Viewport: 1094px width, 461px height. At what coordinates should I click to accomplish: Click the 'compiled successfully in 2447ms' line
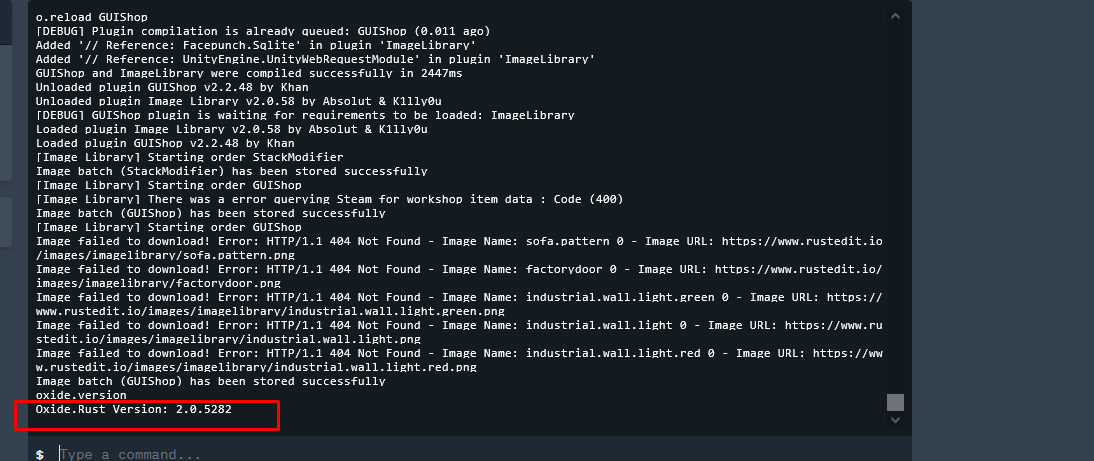click(x=249, y=73)
